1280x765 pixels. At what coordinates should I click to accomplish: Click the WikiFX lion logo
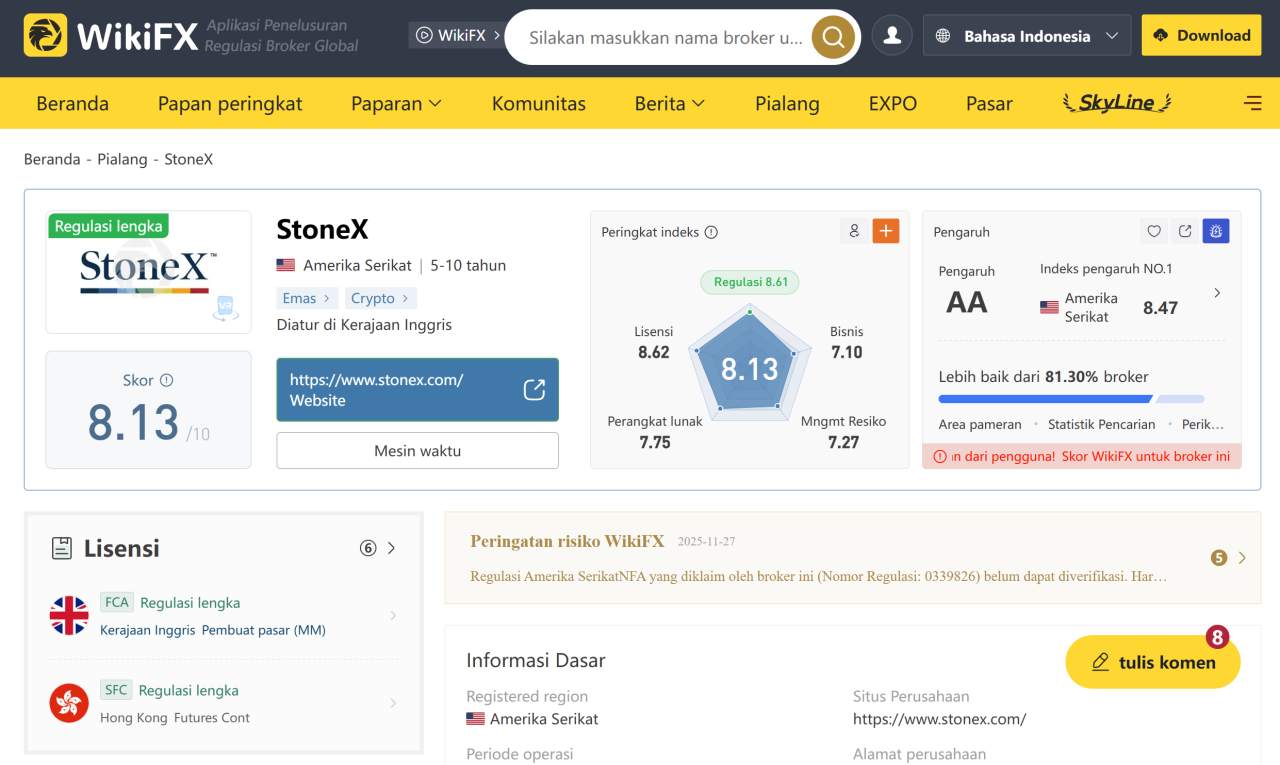[x=45, y=35]
